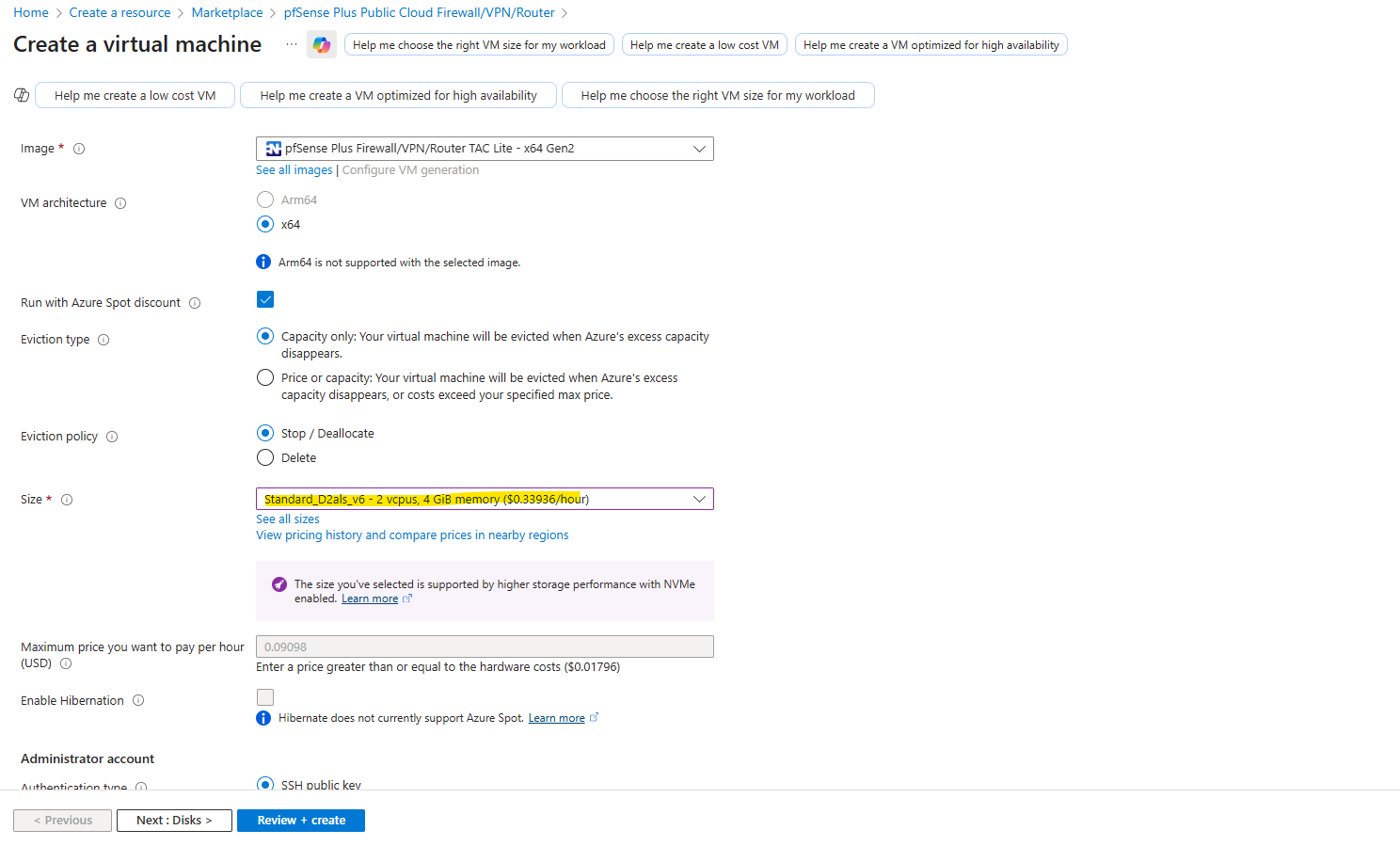Click lower Help me create a low cost VM
This screenshot has height=846, width=1400.
click(135, 96)
